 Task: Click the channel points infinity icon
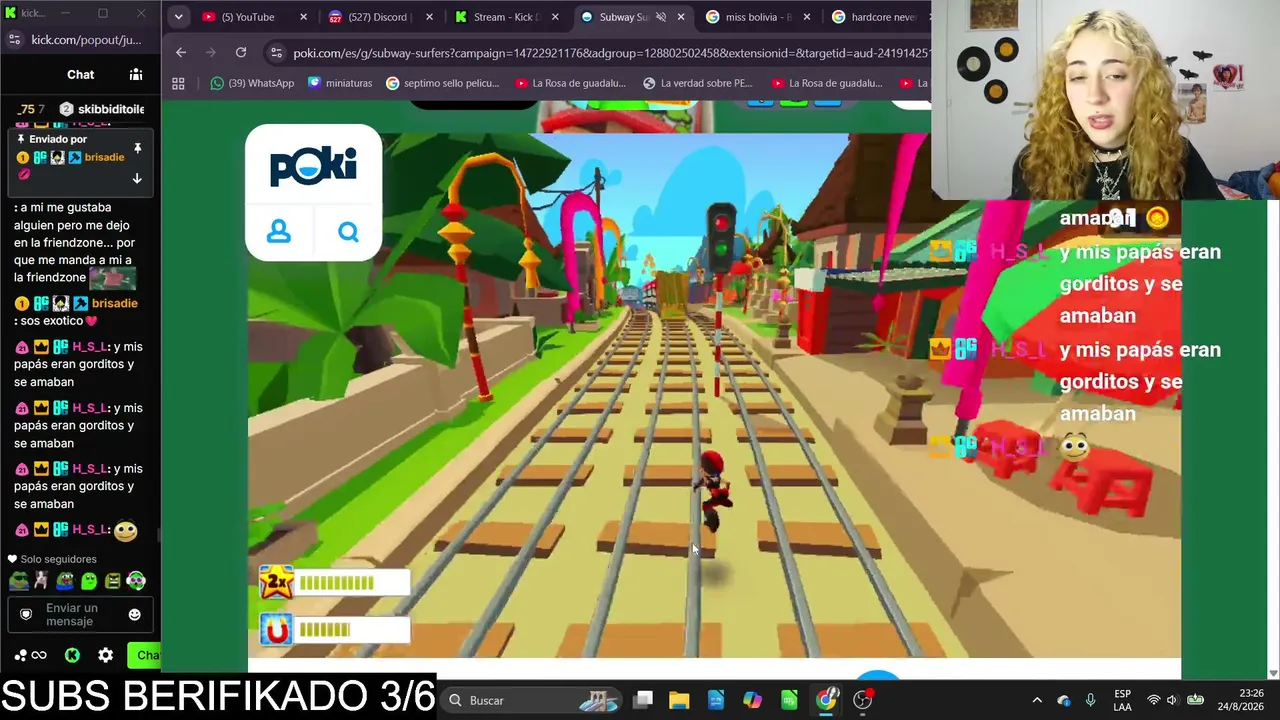point(31,655)
